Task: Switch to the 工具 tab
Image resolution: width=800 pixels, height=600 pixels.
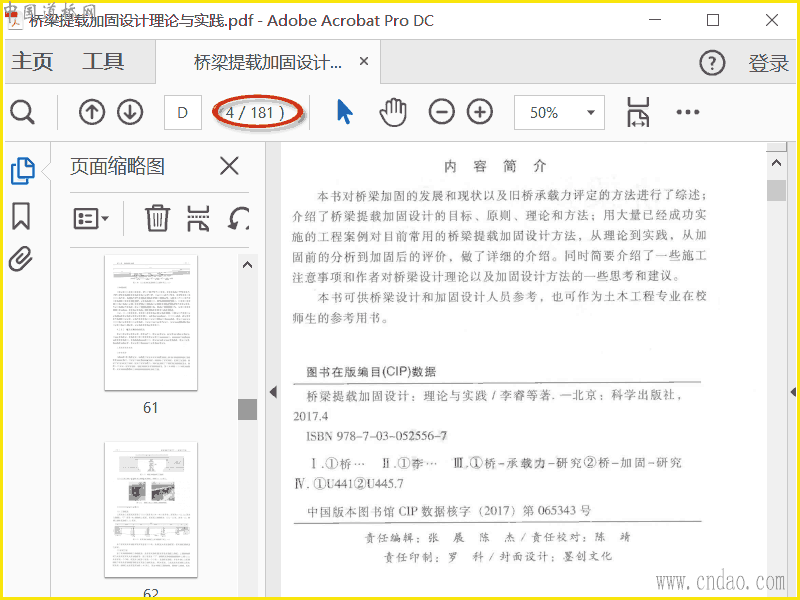Action: pos(103,62)
